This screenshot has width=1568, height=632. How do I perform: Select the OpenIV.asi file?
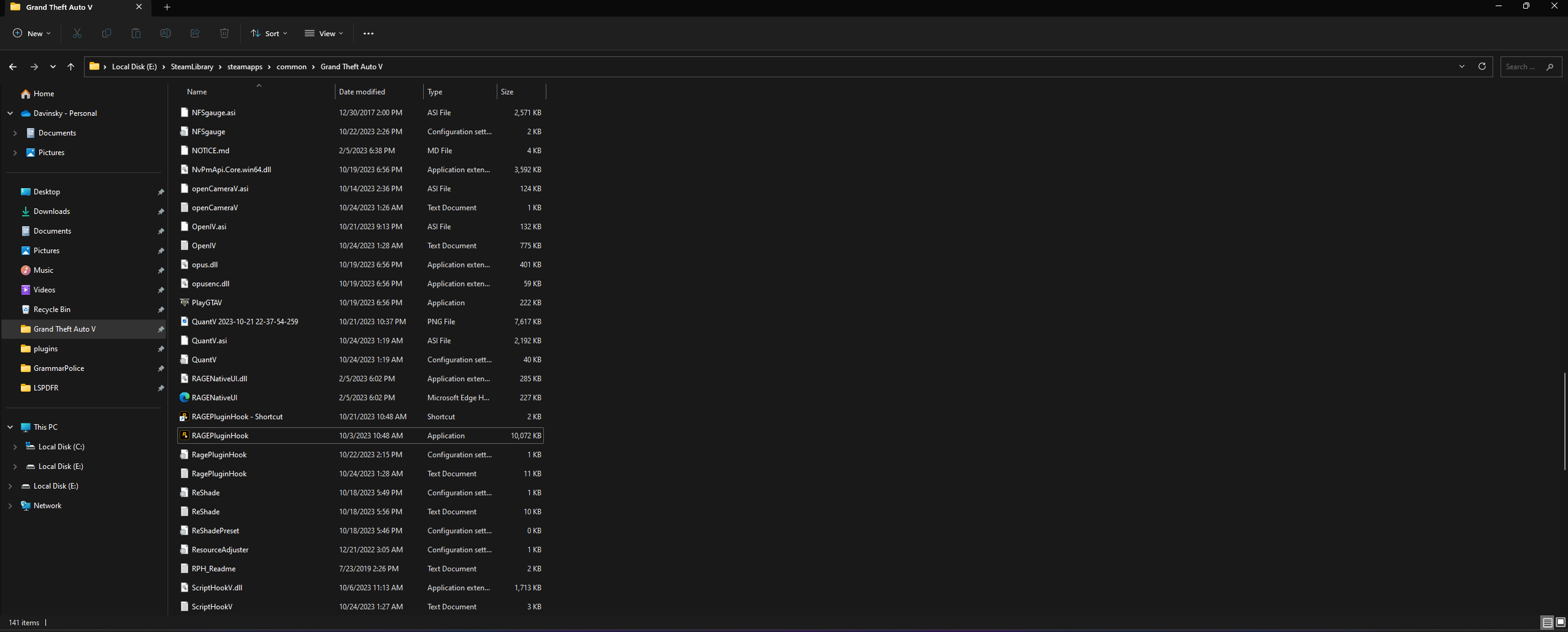(361, 227)
